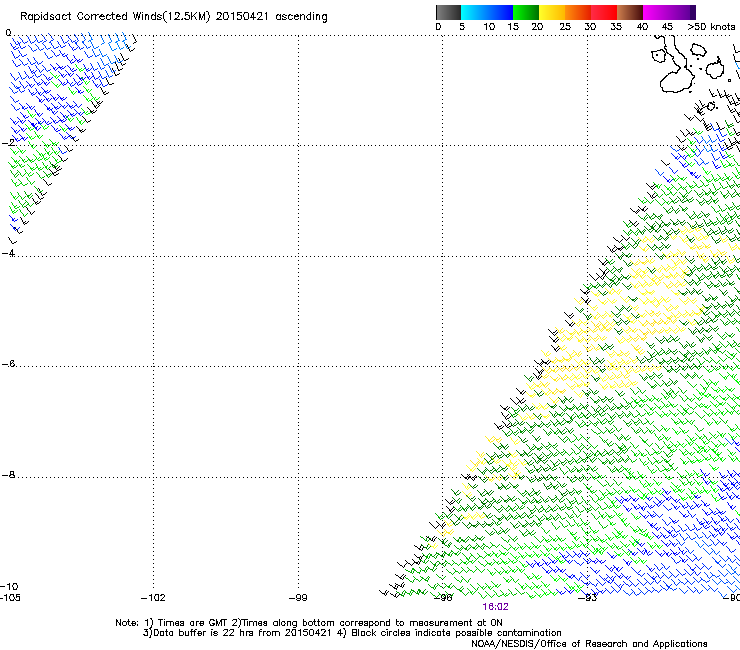Click the '-102' longitude axis label
740x650 pixels.
153,598
